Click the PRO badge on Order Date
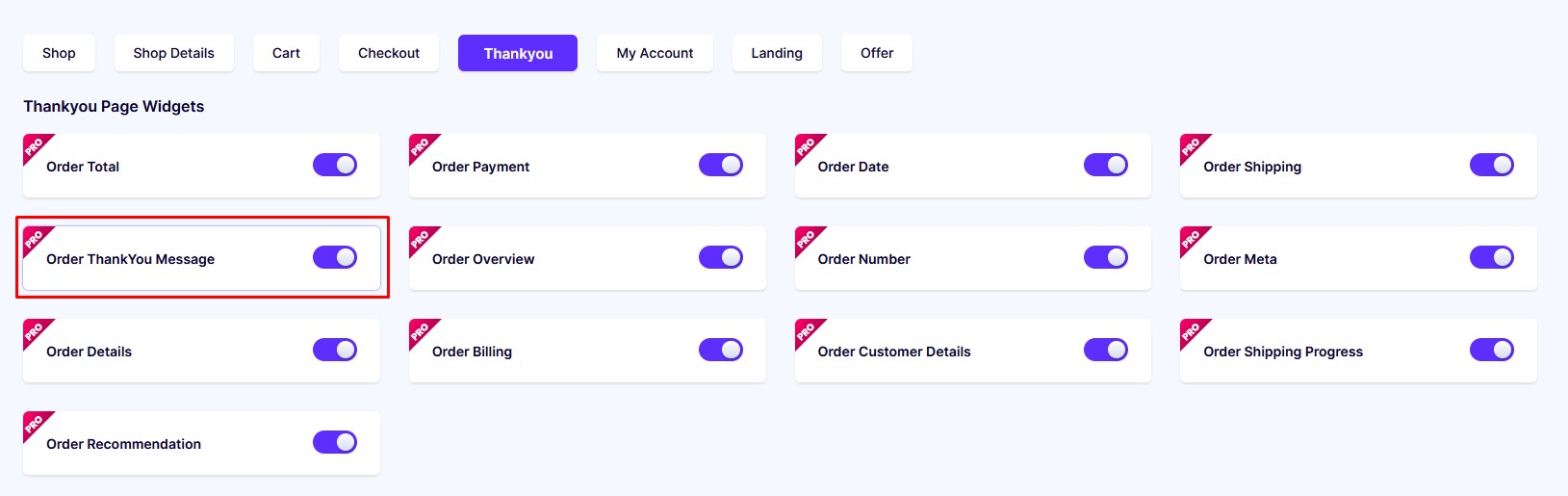Screen dimensions: 1568x496 (808, 146)
